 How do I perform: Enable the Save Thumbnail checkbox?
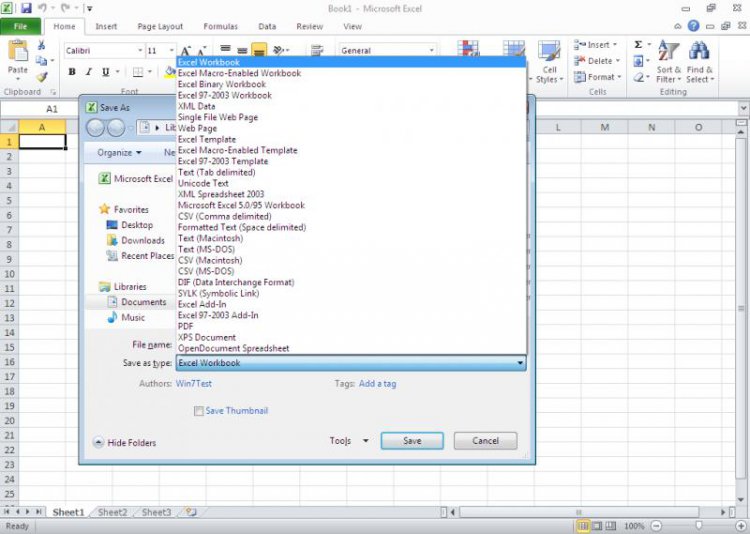pyautogui.click(x=199, y=411)
